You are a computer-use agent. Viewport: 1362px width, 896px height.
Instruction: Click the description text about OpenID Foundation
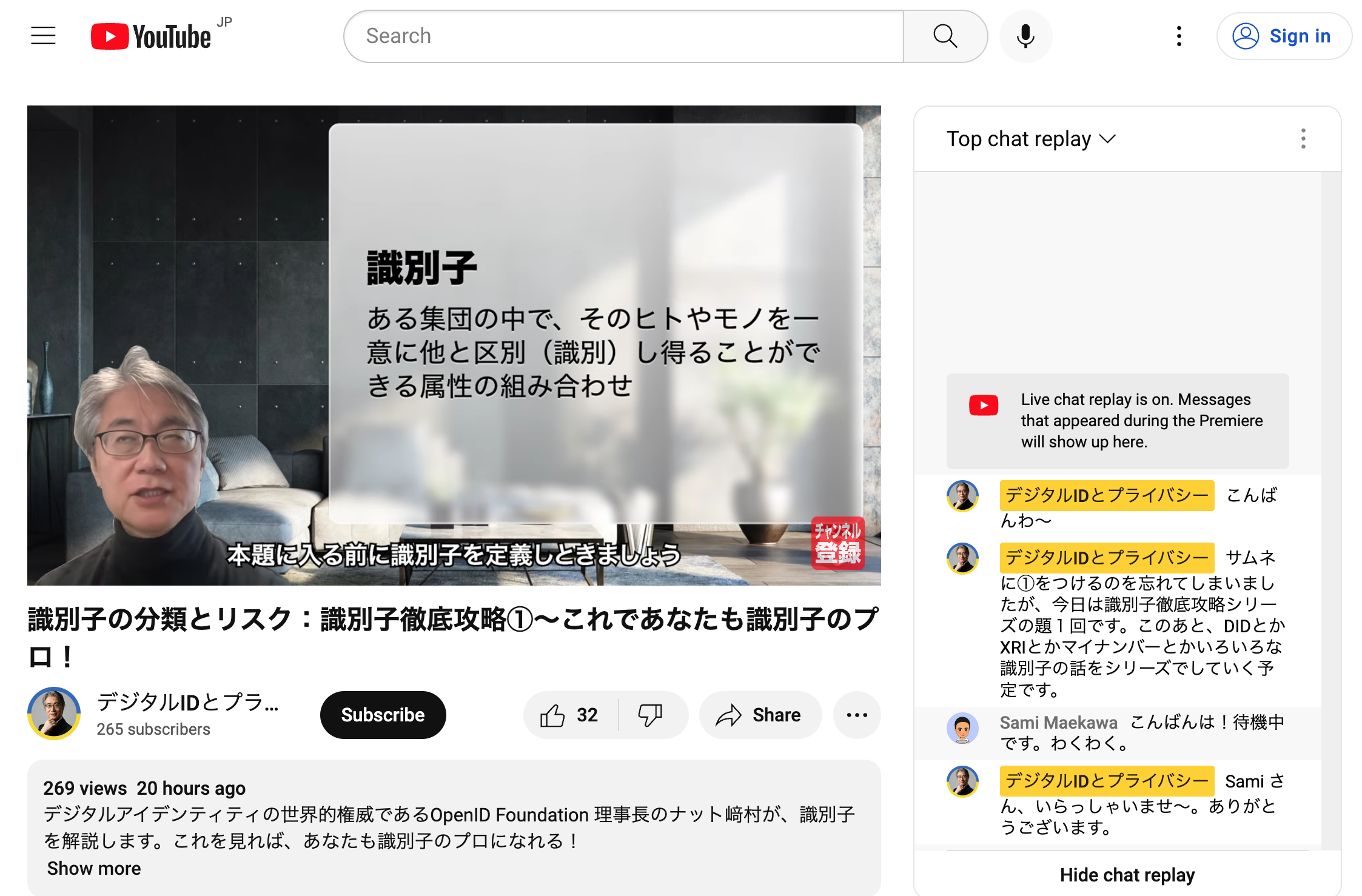point(449,827)
